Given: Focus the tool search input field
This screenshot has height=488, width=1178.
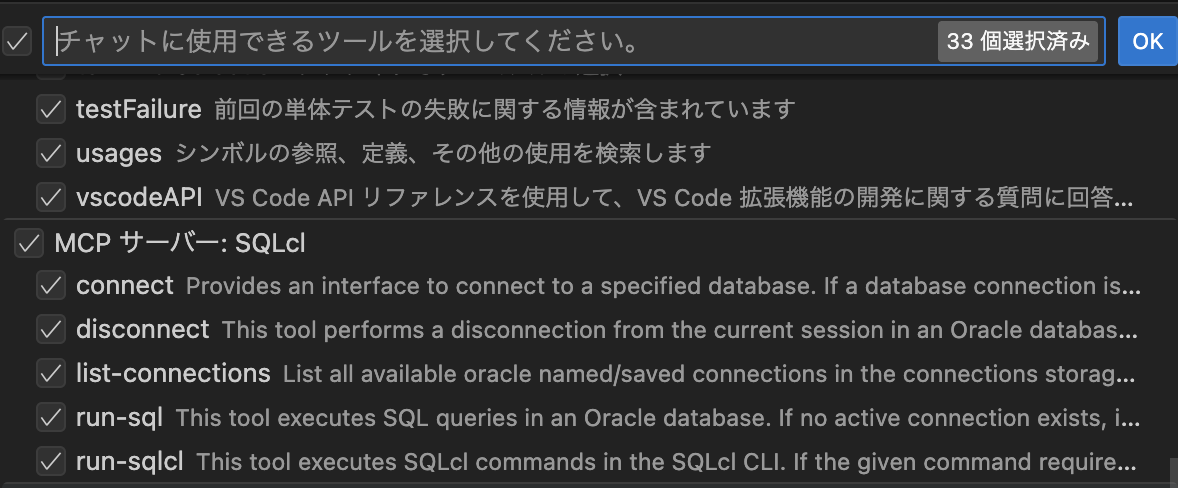Looking at the screenshot, I should point(490,42).
